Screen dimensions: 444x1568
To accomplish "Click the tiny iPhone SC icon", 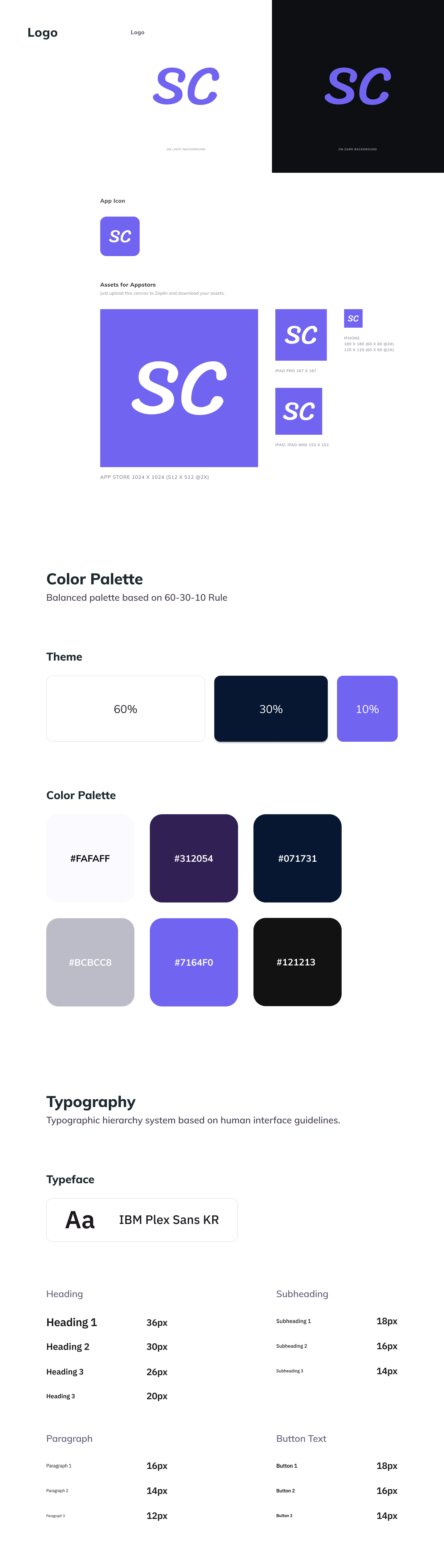I will tap(353, 318).
